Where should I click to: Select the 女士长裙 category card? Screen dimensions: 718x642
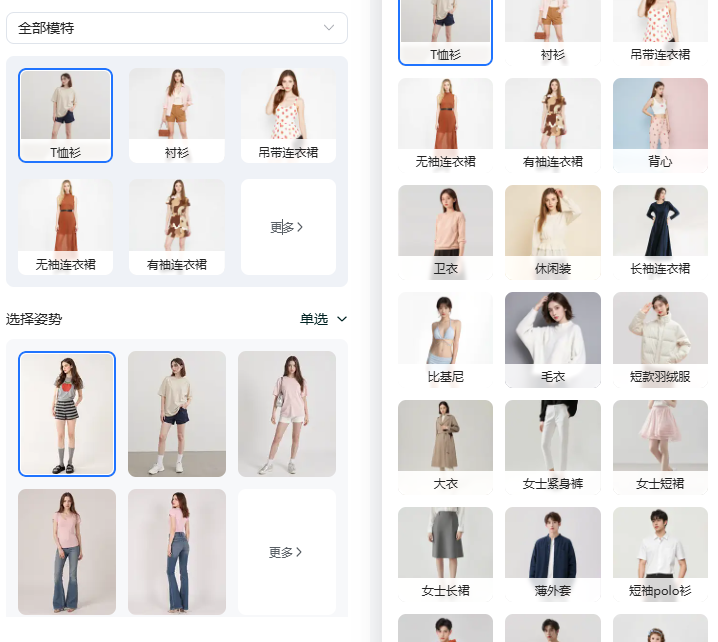446,554
